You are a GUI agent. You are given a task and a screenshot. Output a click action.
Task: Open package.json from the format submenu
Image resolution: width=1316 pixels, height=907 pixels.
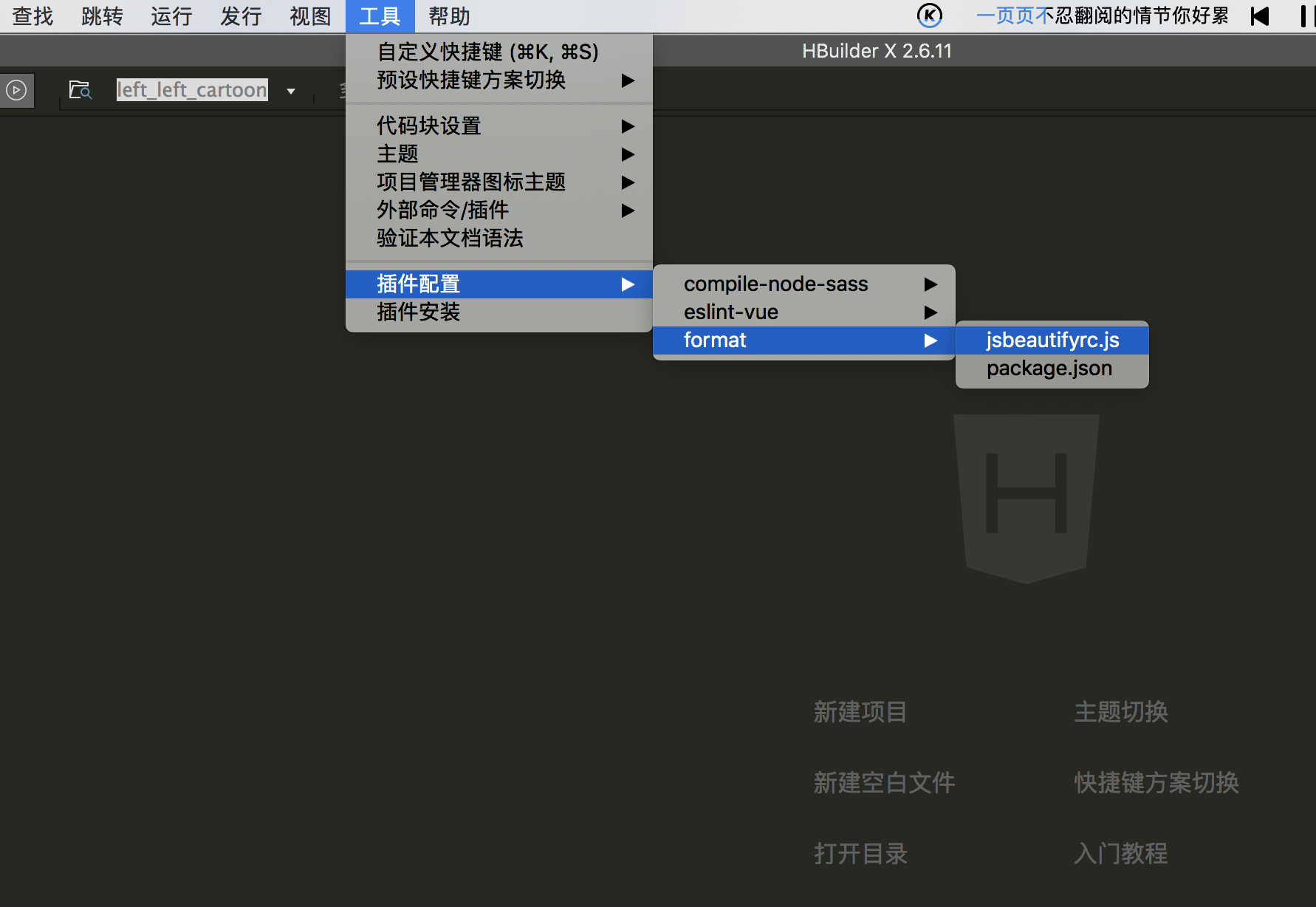[x=1052, y=368]
